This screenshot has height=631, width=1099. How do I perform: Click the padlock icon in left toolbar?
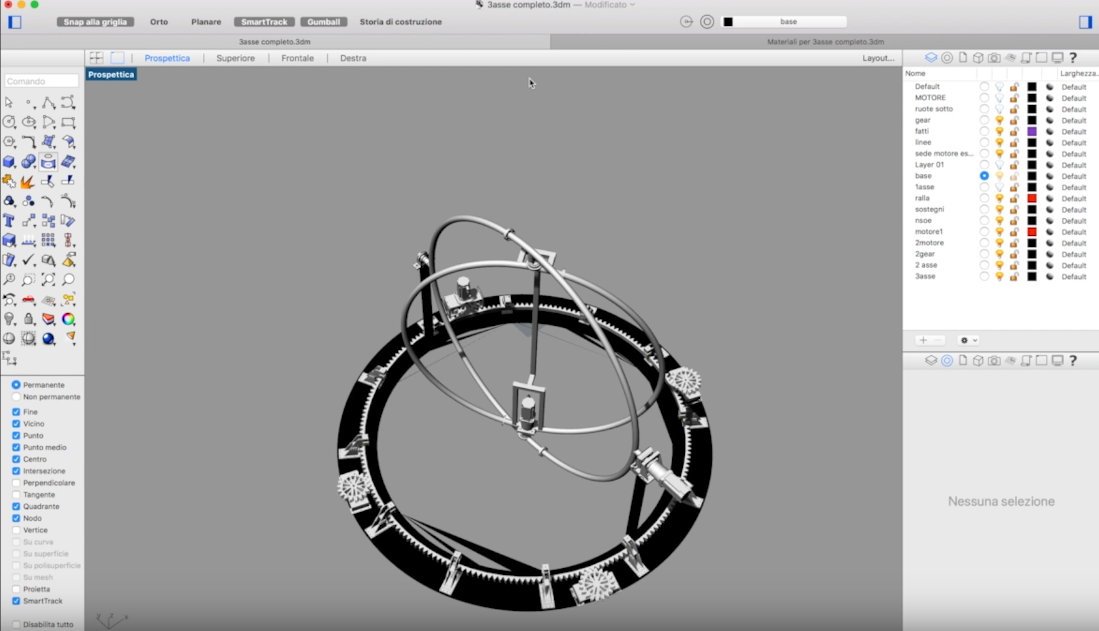pos(29,319)
